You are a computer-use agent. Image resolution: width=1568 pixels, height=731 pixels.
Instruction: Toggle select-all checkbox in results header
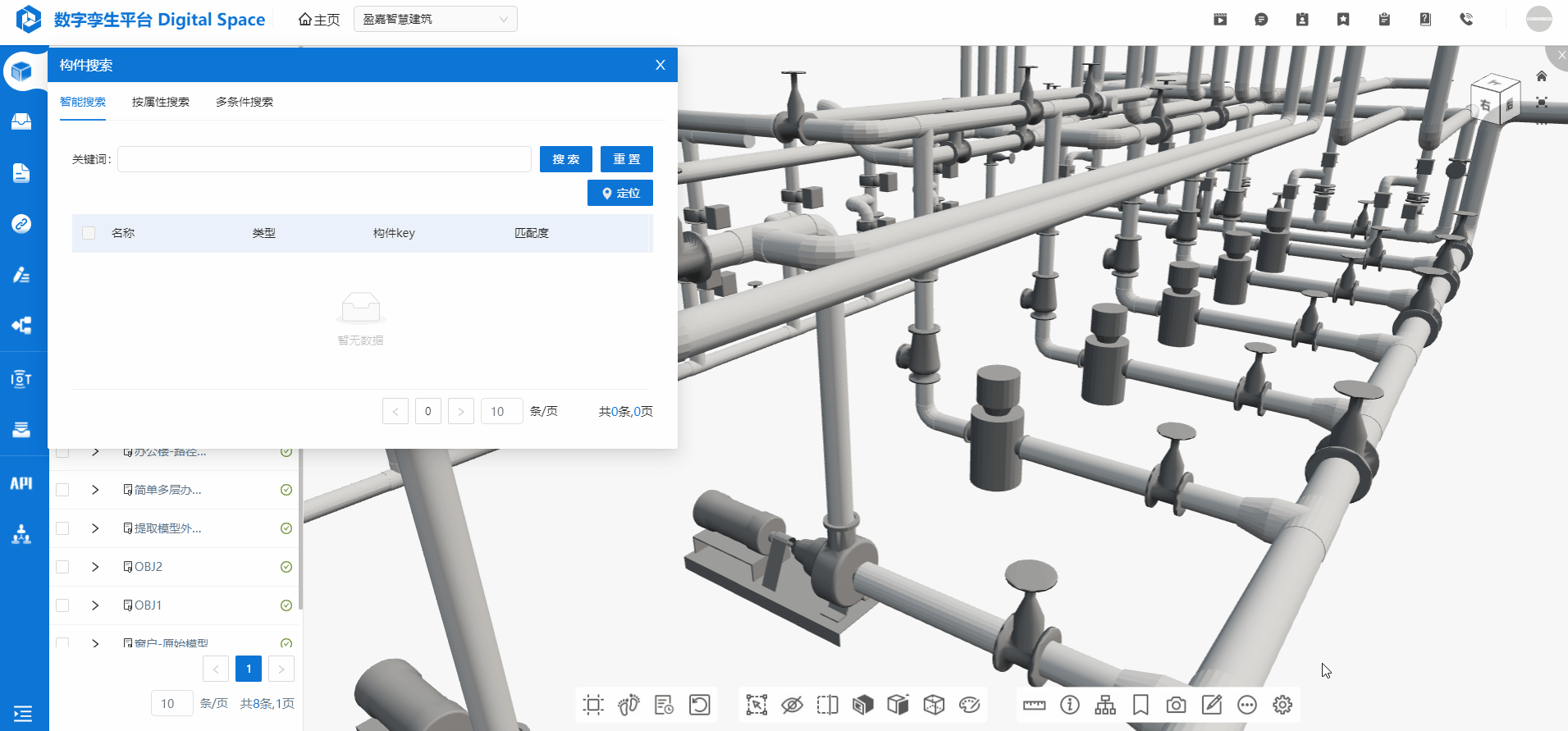point(89,233)
